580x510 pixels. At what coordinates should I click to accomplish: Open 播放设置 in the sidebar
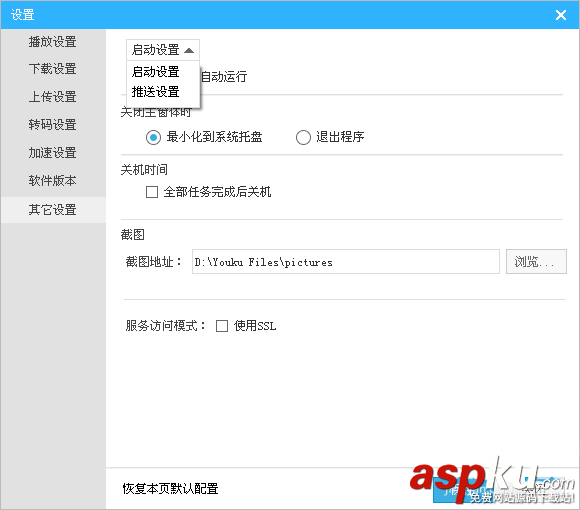click(53, 41)
